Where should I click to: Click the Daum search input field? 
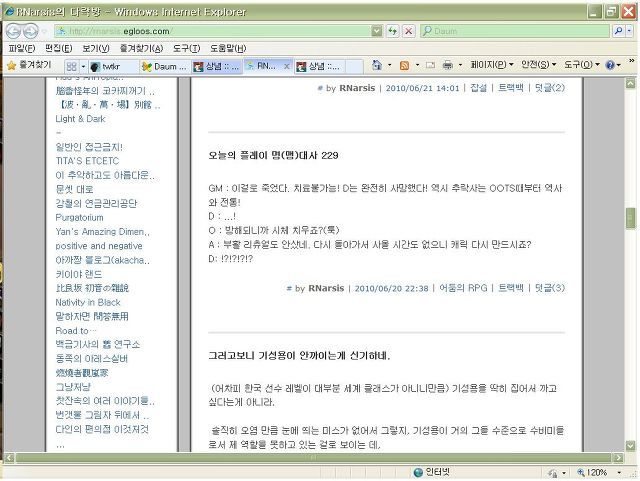point(515,31)
